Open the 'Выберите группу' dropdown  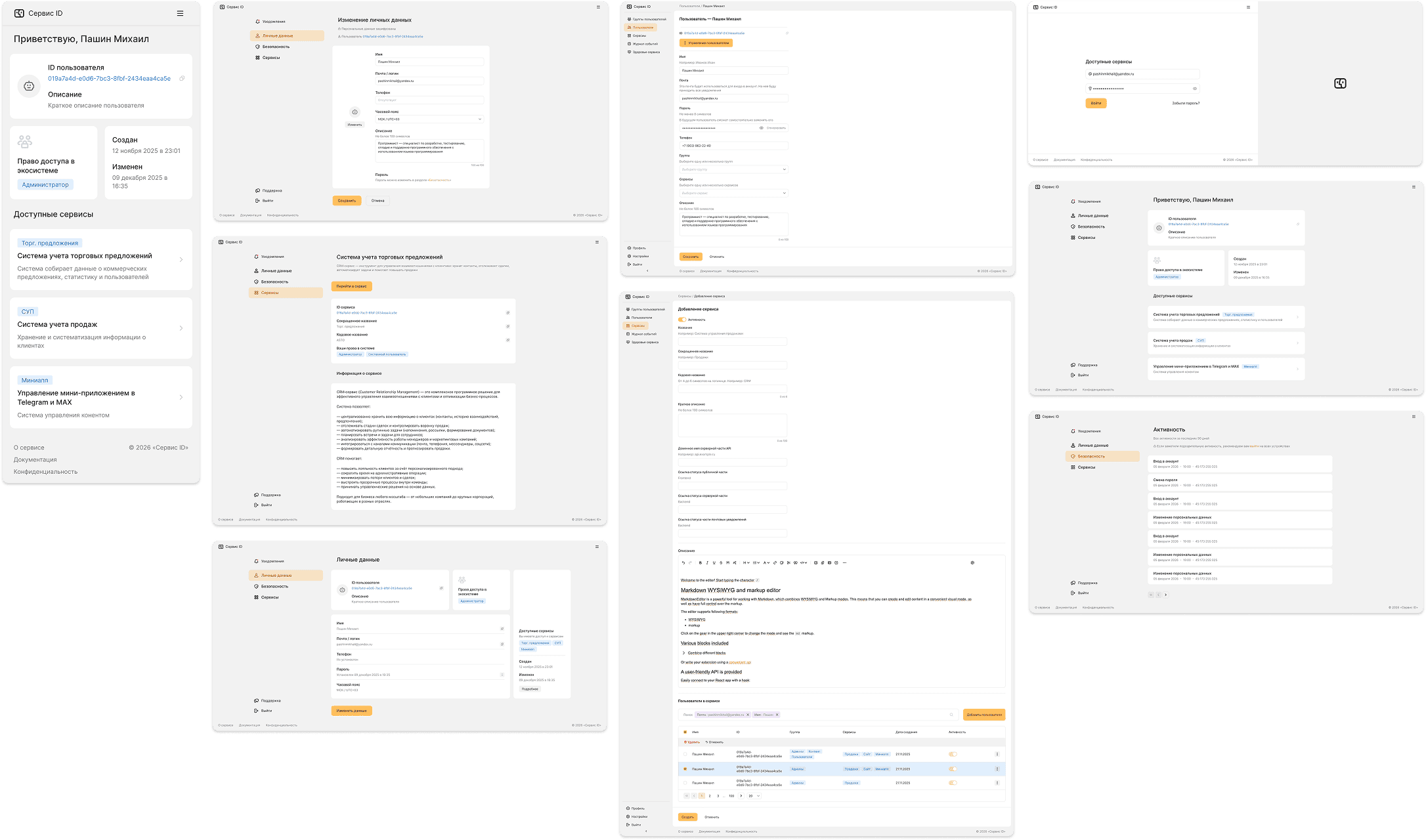(733, 169)
